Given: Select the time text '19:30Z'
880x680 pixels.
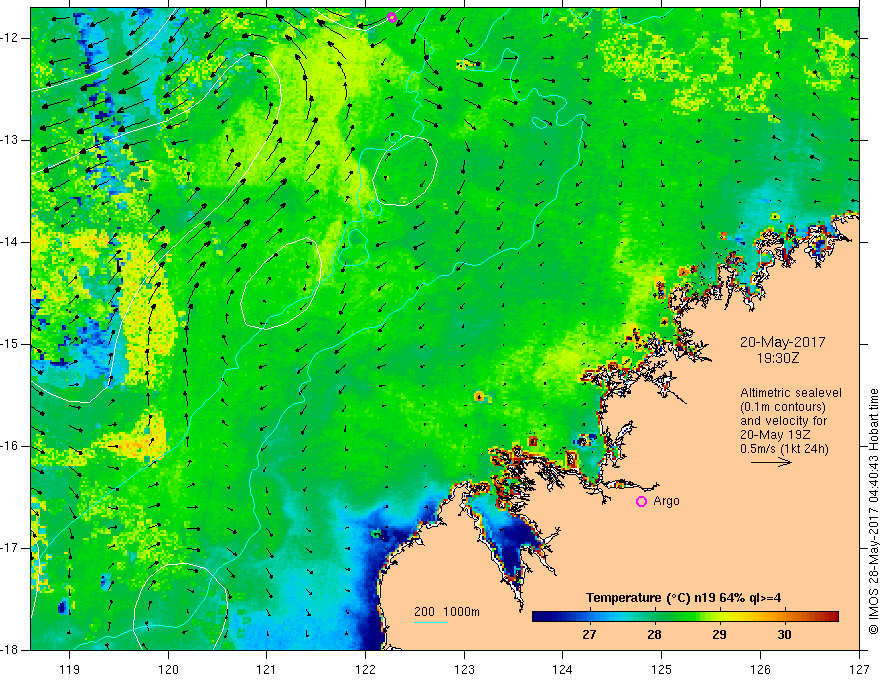Looking at the screenshot, I should click(x=778, y=357).
